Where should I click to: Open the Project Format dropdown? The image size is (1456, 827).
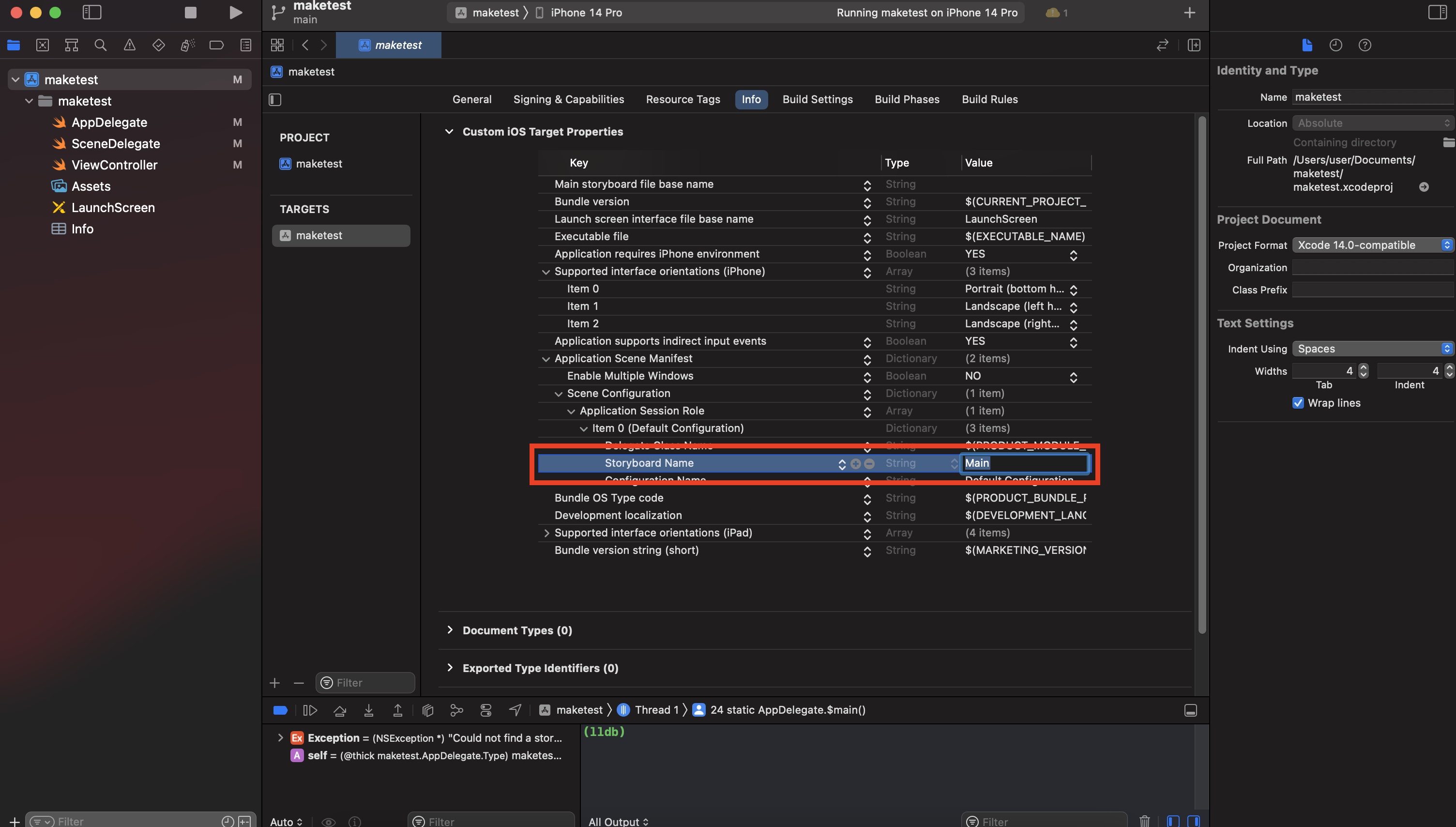pyautogui.click(x=1373, y=245)
